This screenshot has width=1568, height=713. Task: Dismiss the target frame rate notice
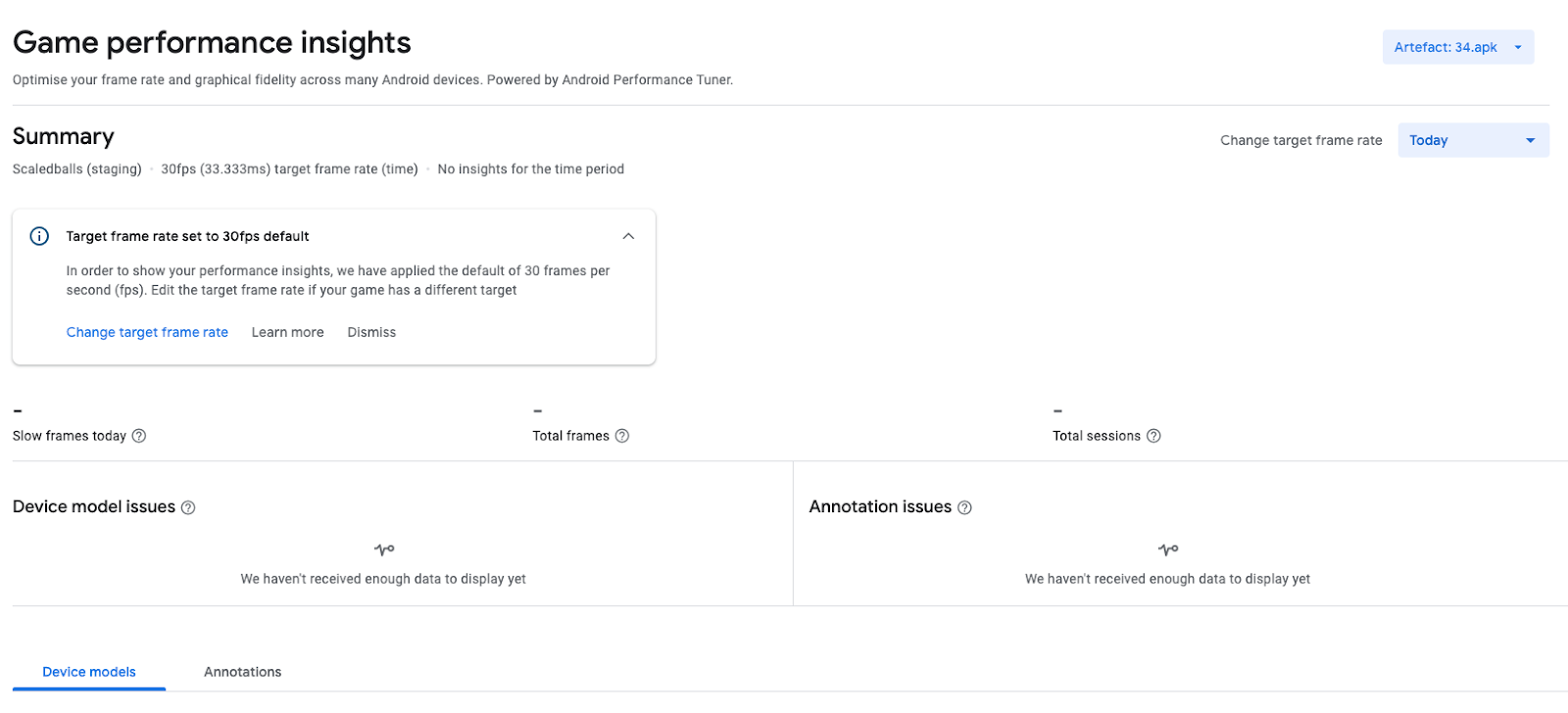(x=371, y=332)
